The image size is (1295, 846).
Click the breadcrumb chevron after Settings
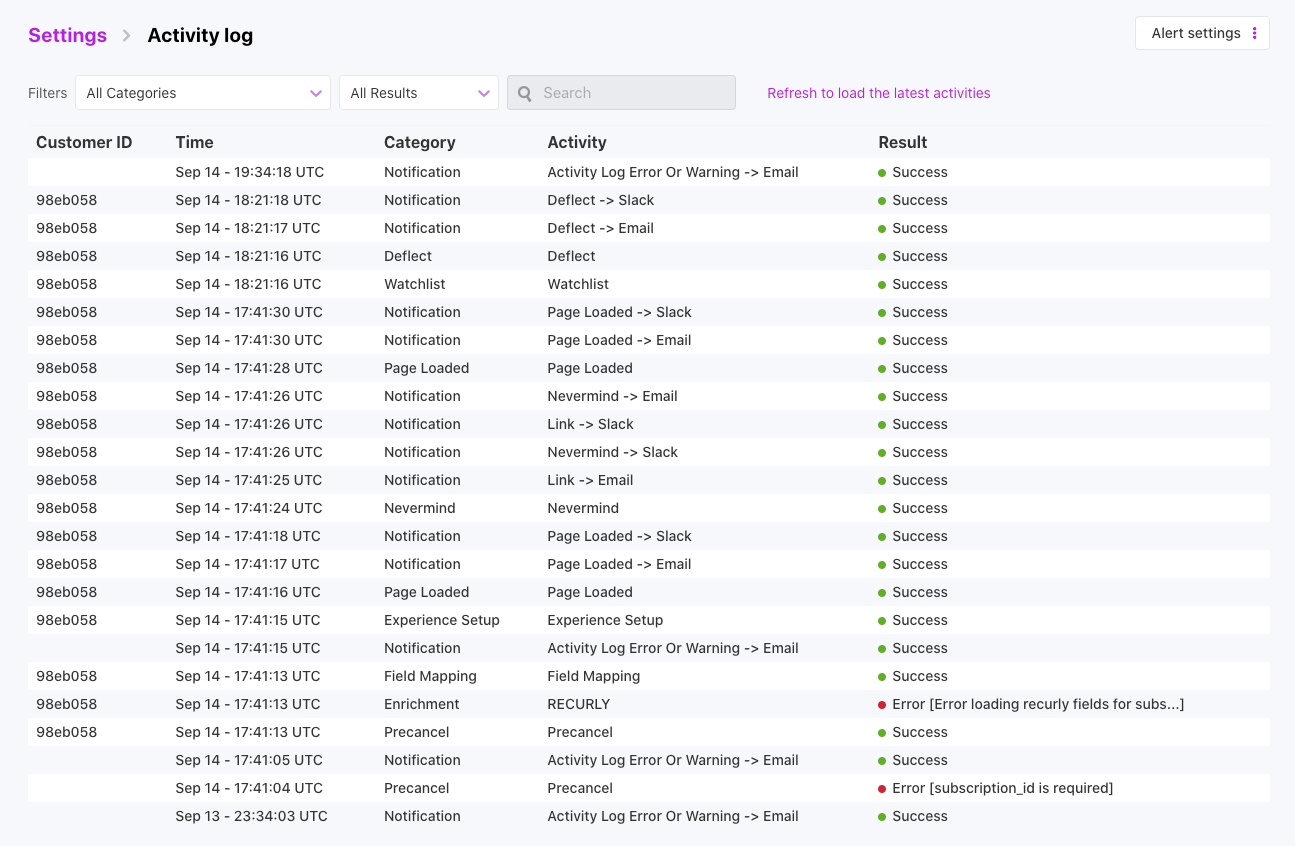pyautogui.click(x=126, y=34)
